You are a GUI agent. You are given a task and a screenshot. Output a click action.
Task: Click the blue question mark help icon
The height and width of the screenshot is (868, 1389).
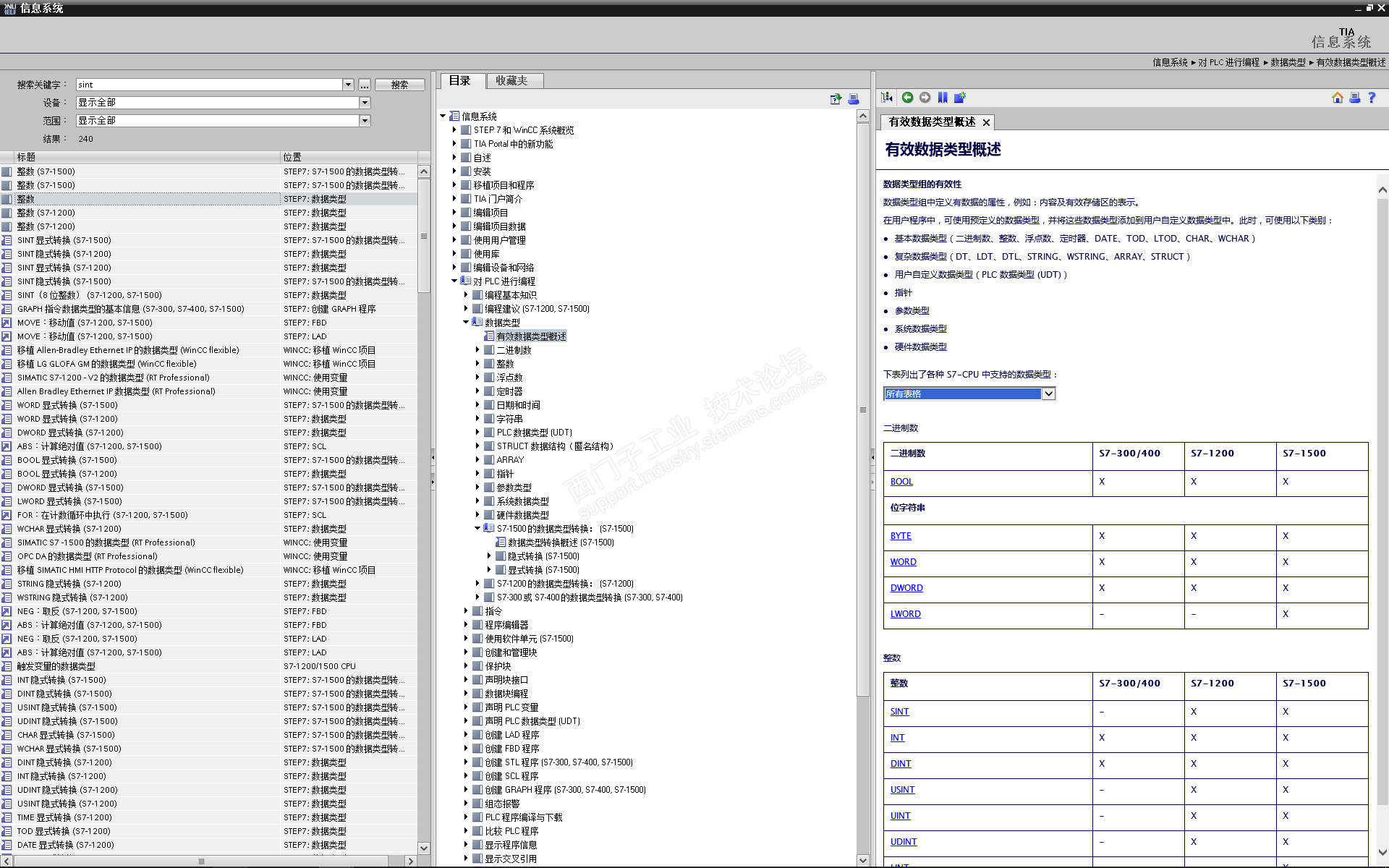[1372, 98]
